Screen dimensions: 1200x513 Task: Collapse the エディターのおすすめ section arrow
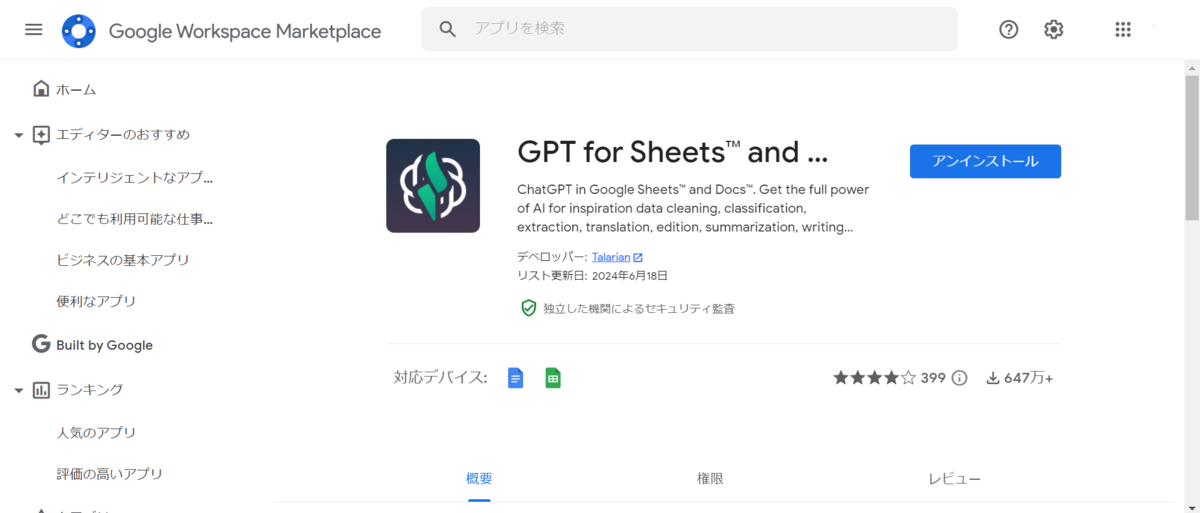pos(18,135)
